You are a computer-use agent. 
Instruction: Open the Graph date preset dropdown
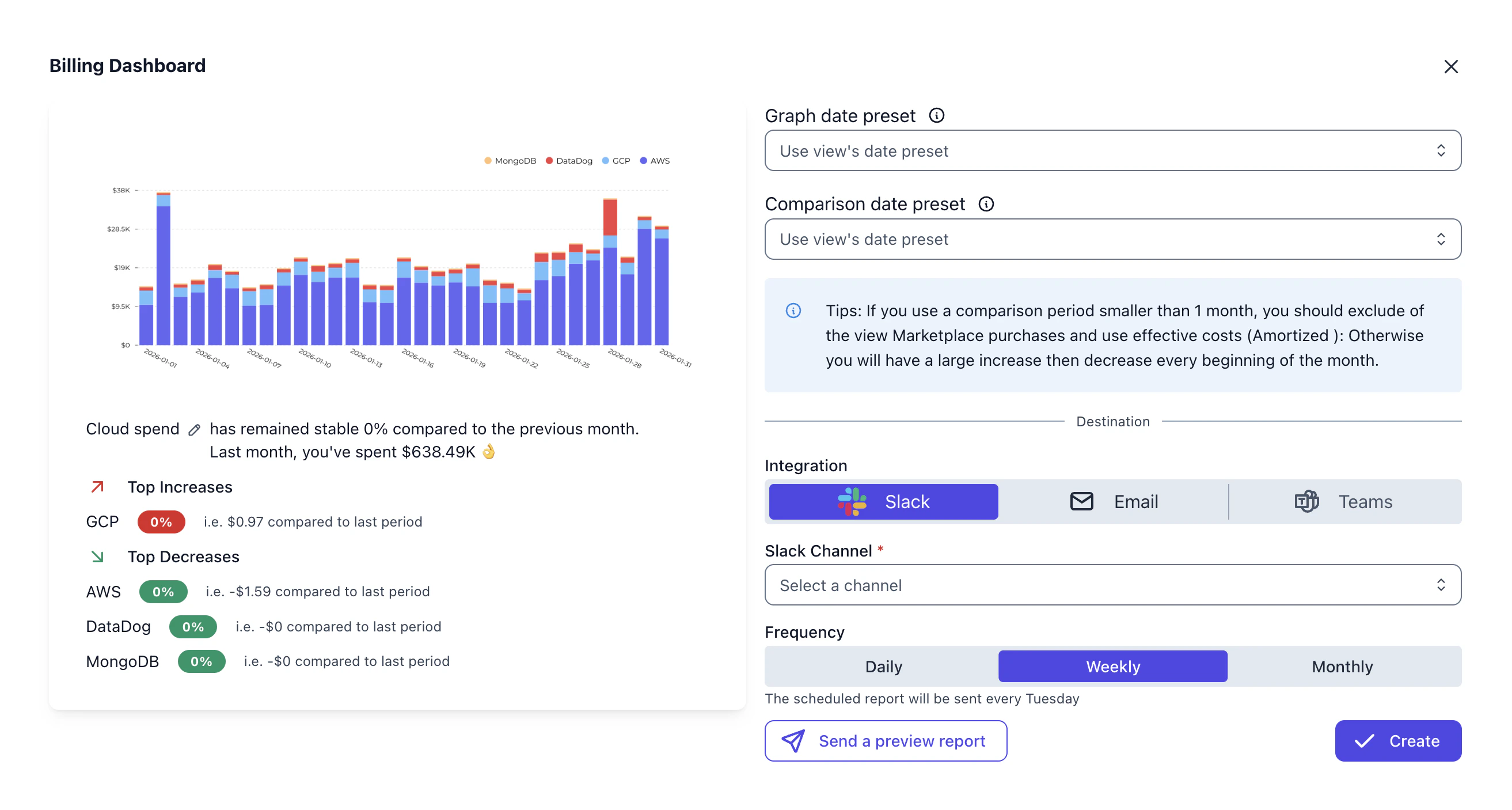click(x=1112, y=150)
